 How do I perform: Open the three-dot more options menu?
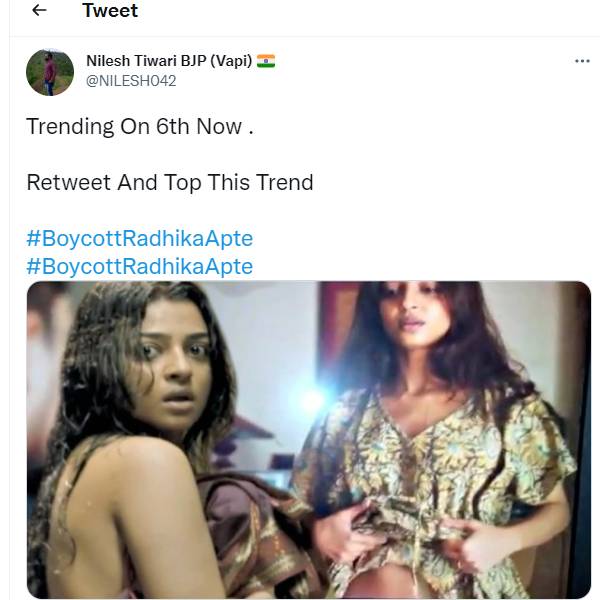(x=582, y=61)
